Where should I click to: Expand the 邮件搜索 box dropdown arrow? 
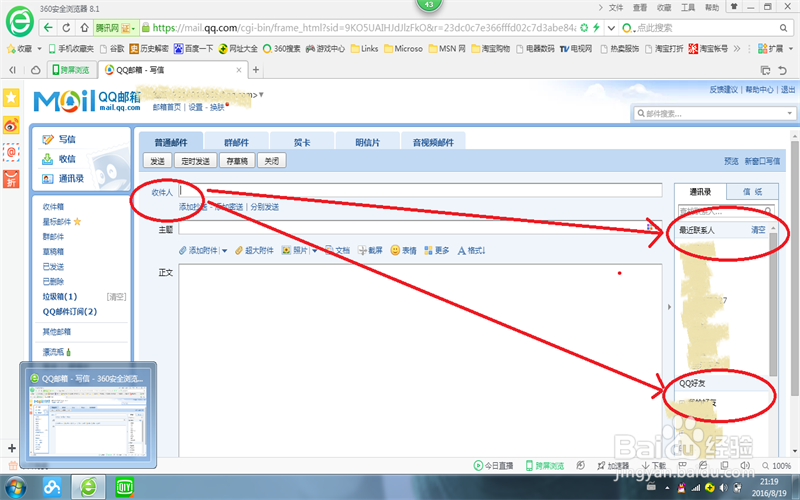point(789,113)
